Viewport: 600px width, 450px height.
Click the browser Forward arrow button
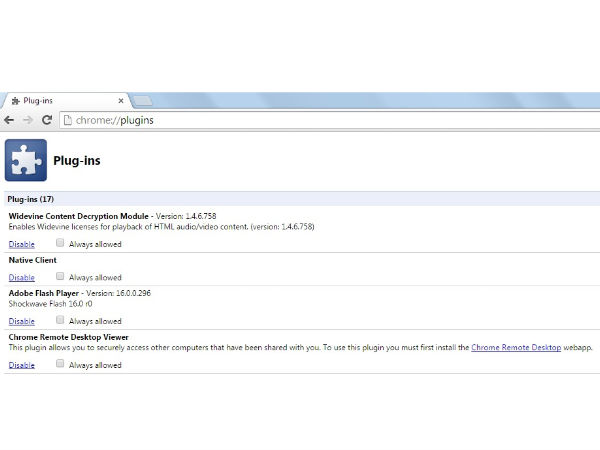[x=28, y=120]
